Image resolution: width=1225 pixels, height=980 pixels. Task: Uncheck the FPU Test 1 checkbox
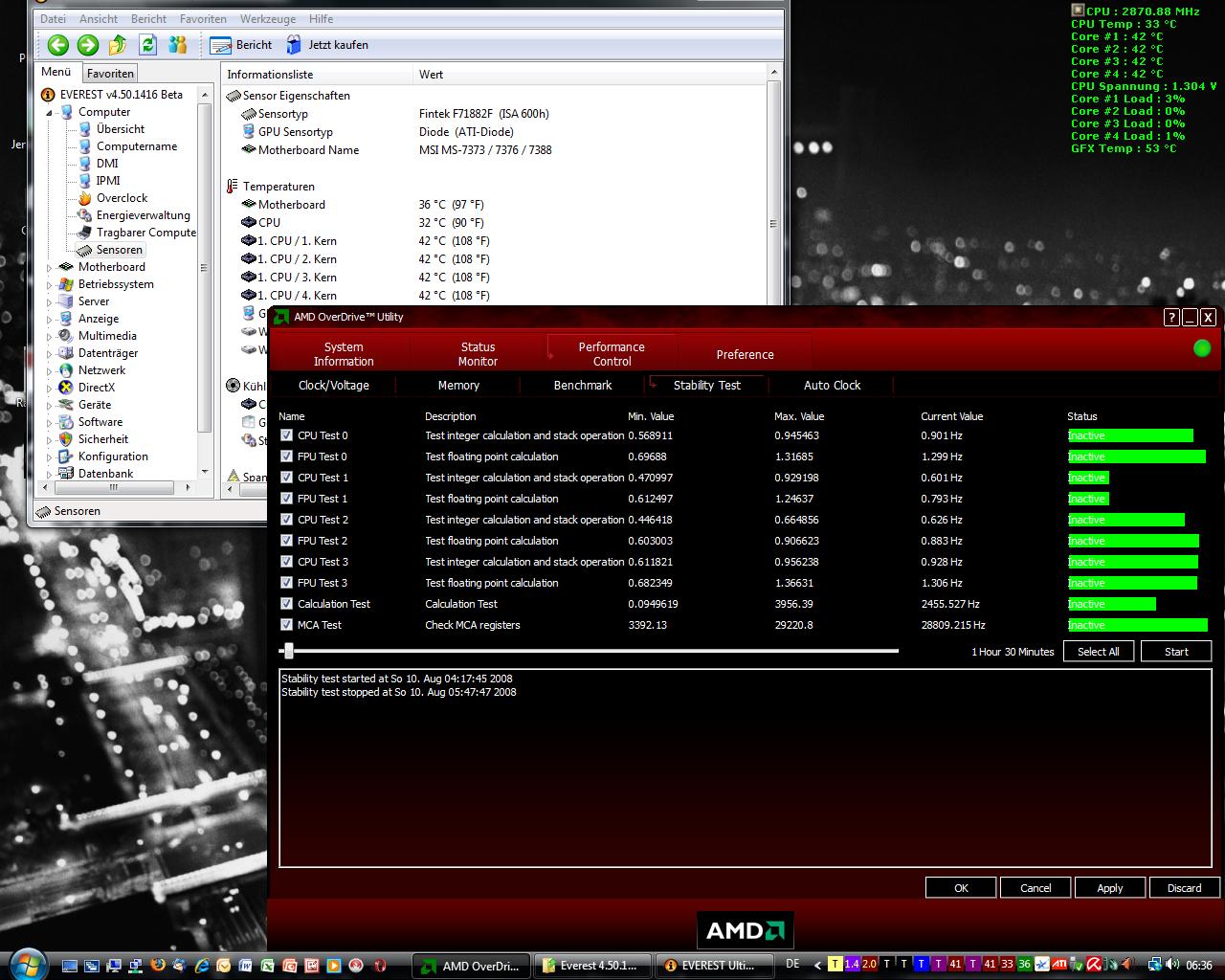286,499
